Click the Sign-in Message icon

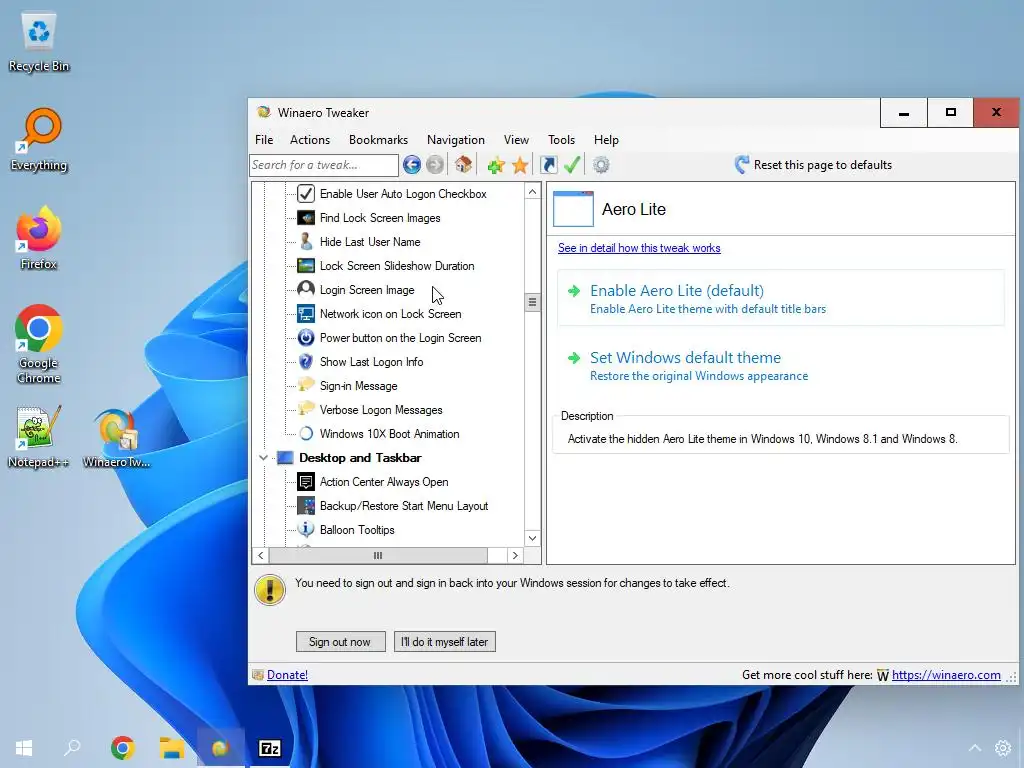tap(306, 385)
